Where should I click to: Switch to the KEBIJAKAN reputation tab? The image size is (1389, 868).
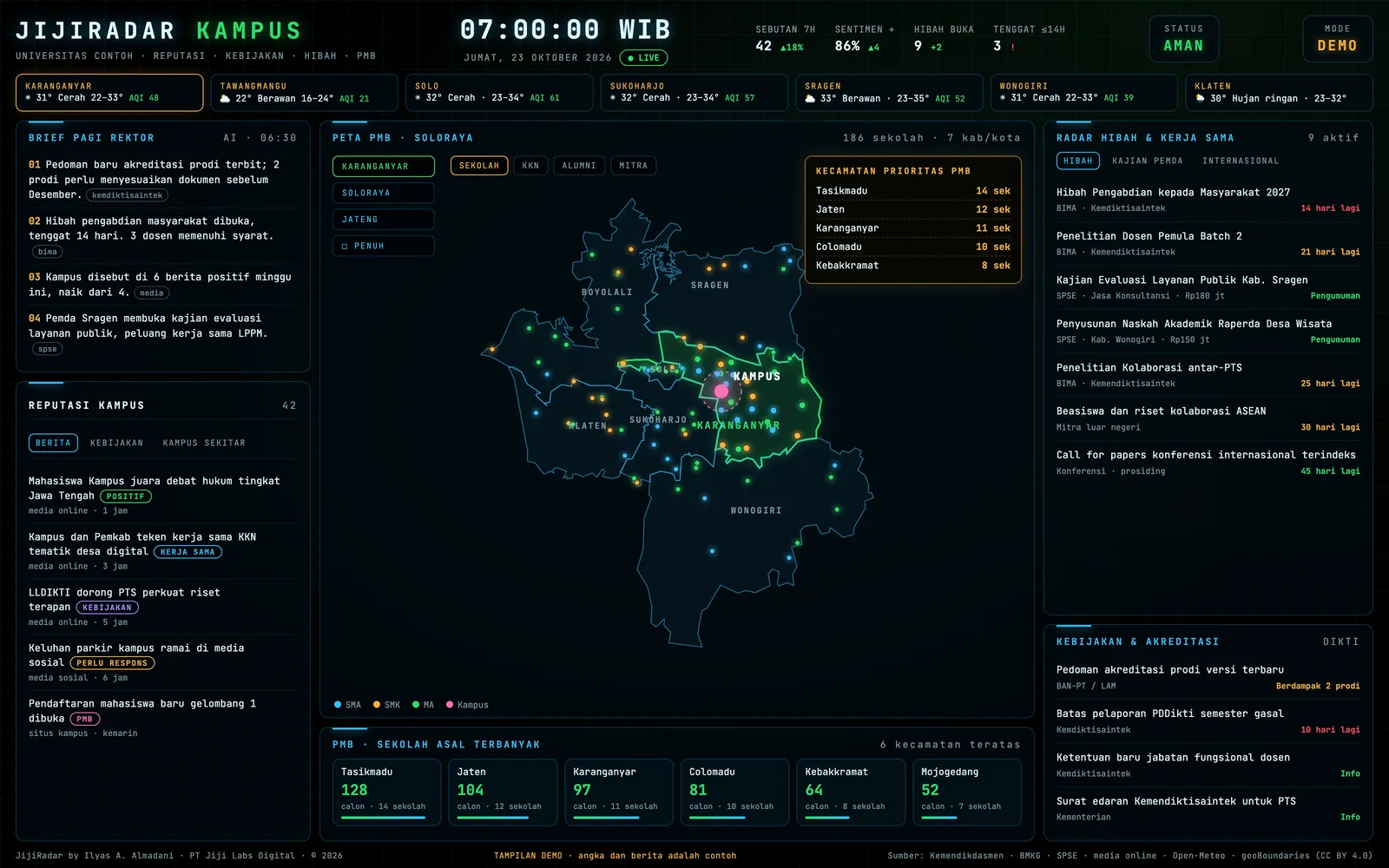click(x=116, y=443)
